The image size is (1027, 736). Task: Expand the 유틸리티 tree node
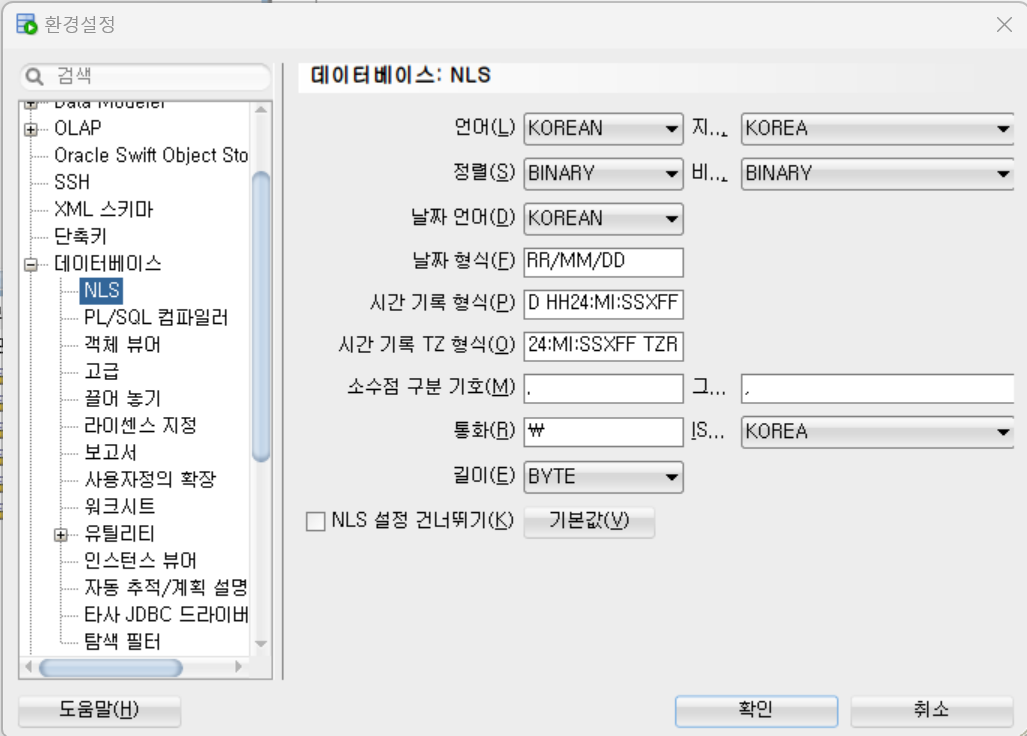pyautogui.click(x=60, y=535)
